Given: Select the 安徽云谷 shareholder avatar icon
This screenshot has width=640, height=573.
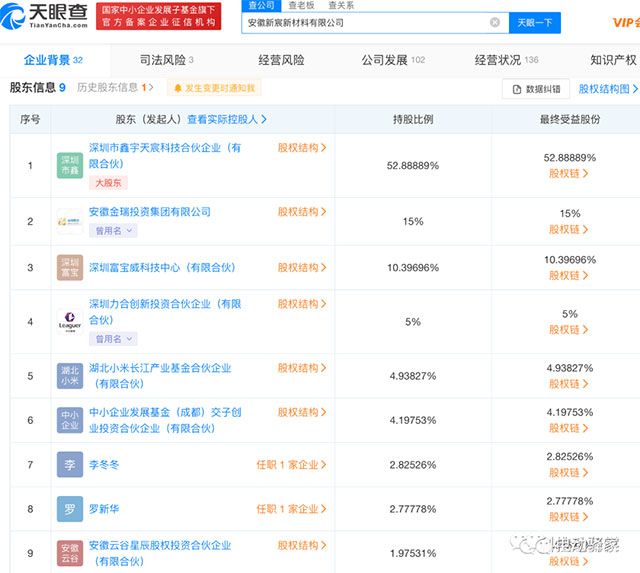Looking at the screenshot, I should 70,553.
